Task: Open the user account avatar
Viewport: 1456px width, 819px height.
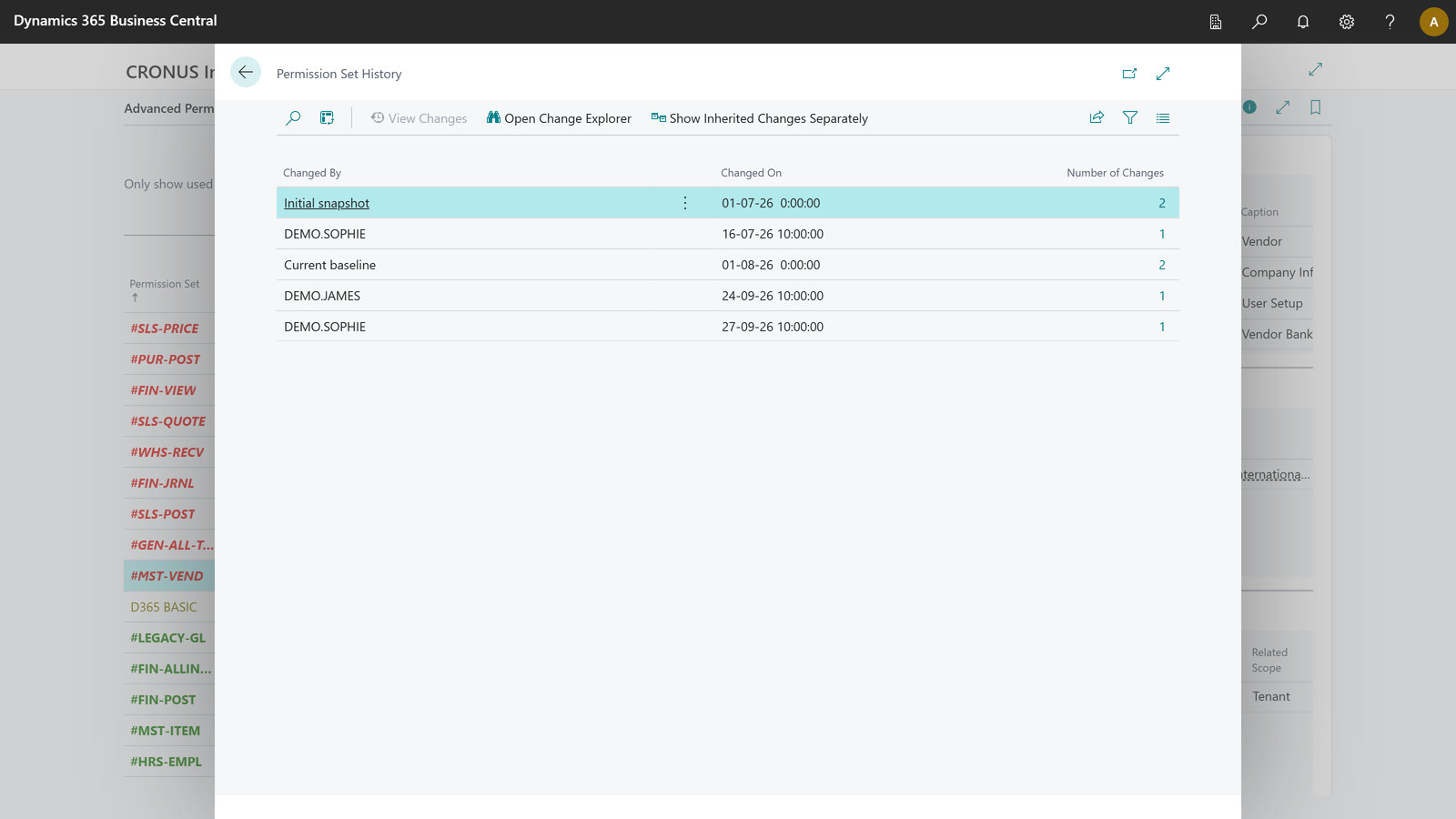Action: (x=1434, y=22)
